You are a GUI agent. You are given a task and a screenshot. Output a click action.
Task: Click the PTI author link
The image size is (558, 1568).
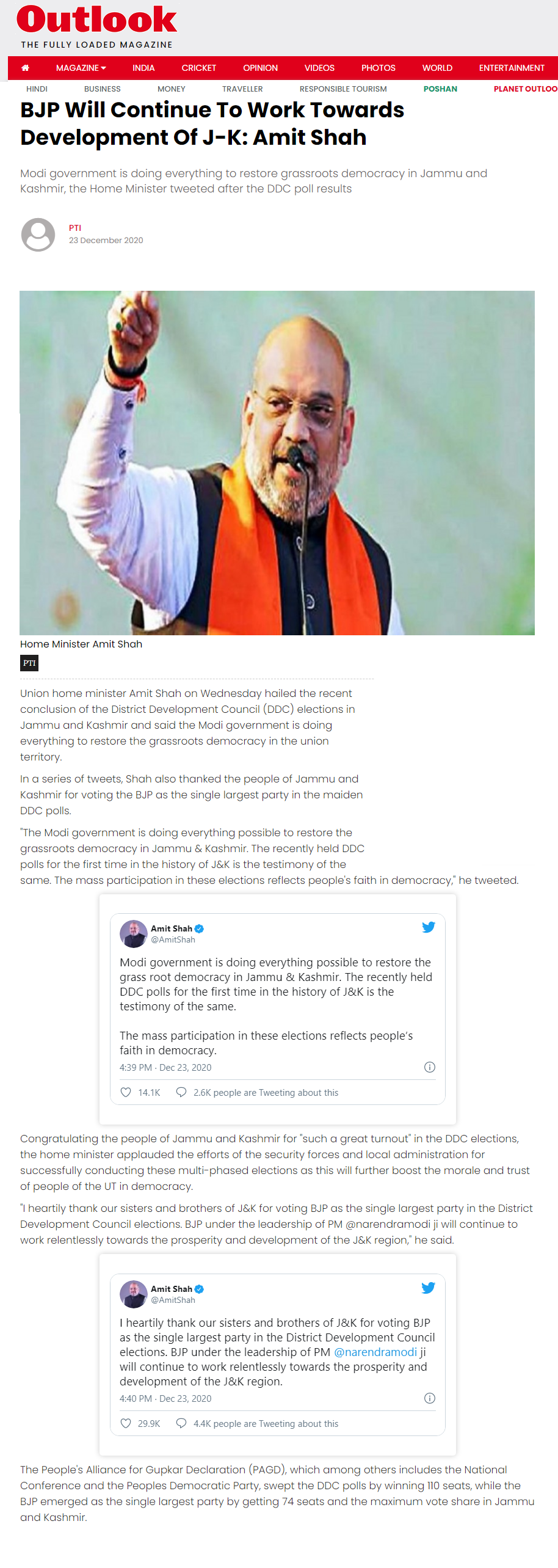[x=75, y=228]
